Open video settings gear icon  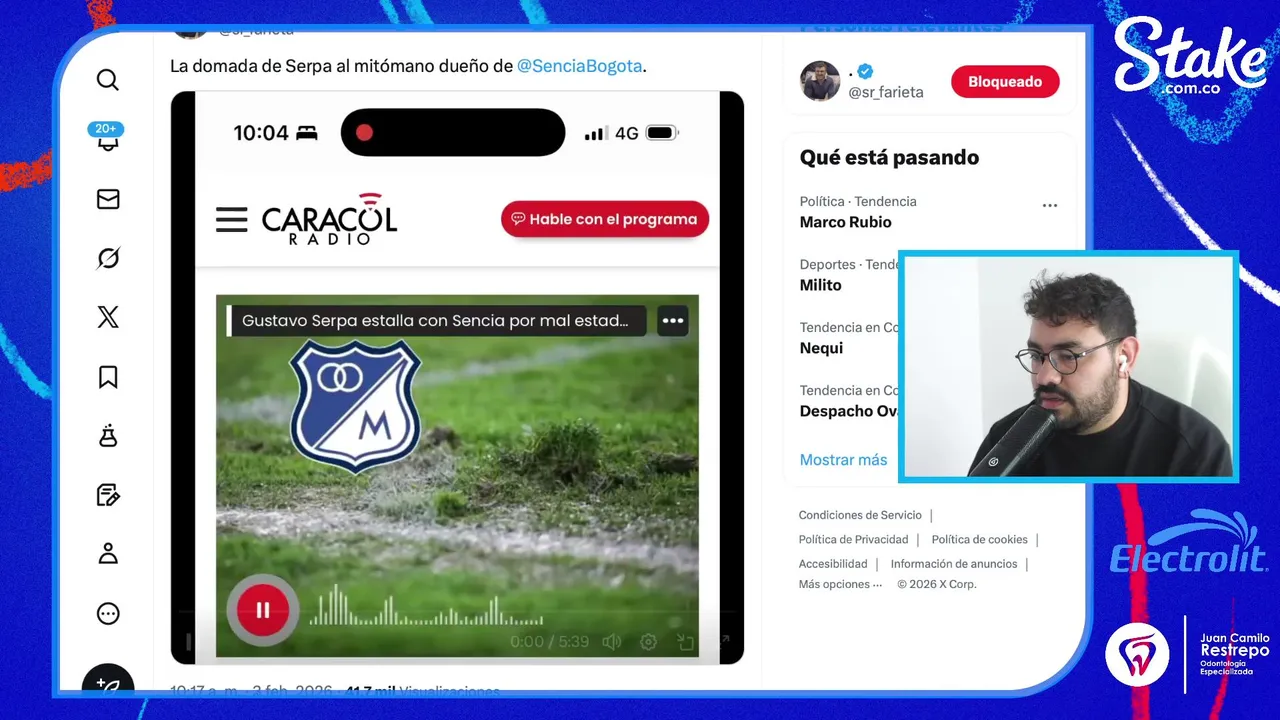(648, 642)
